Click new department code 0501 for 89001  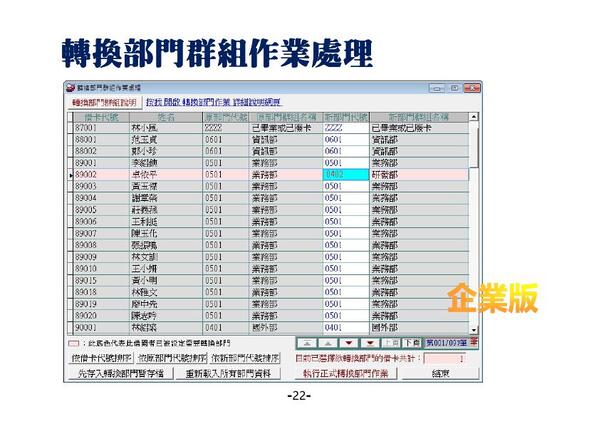coord(346,163)
